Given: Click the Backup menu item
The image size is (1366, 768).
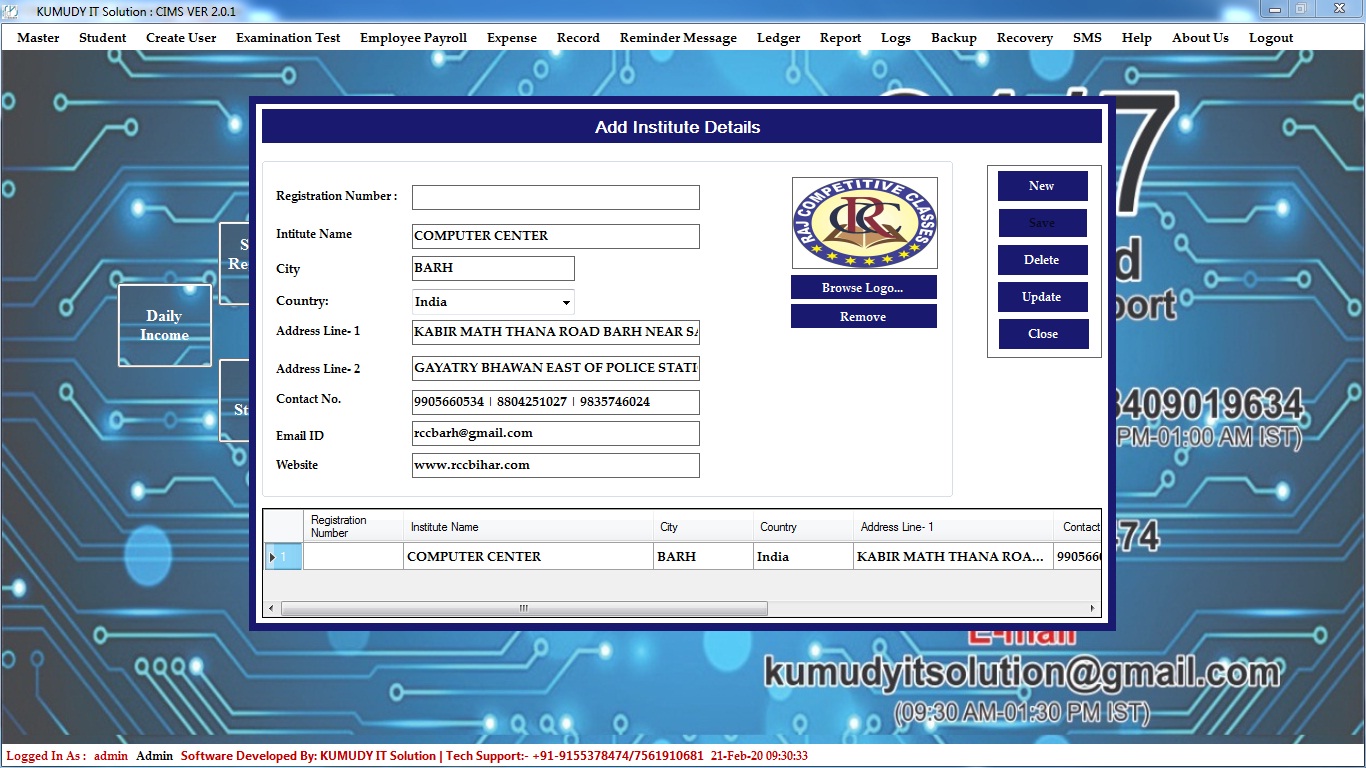Looking at the screenshot, I should pos(953,38).
